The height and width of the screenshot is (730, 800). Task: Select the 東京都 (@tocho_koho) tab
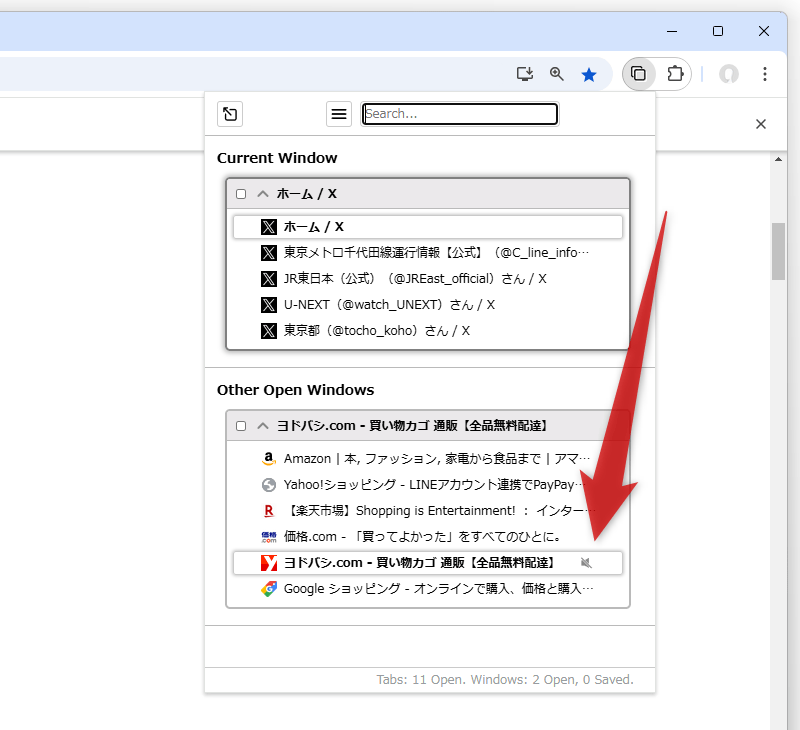click(x=428, y=331)
